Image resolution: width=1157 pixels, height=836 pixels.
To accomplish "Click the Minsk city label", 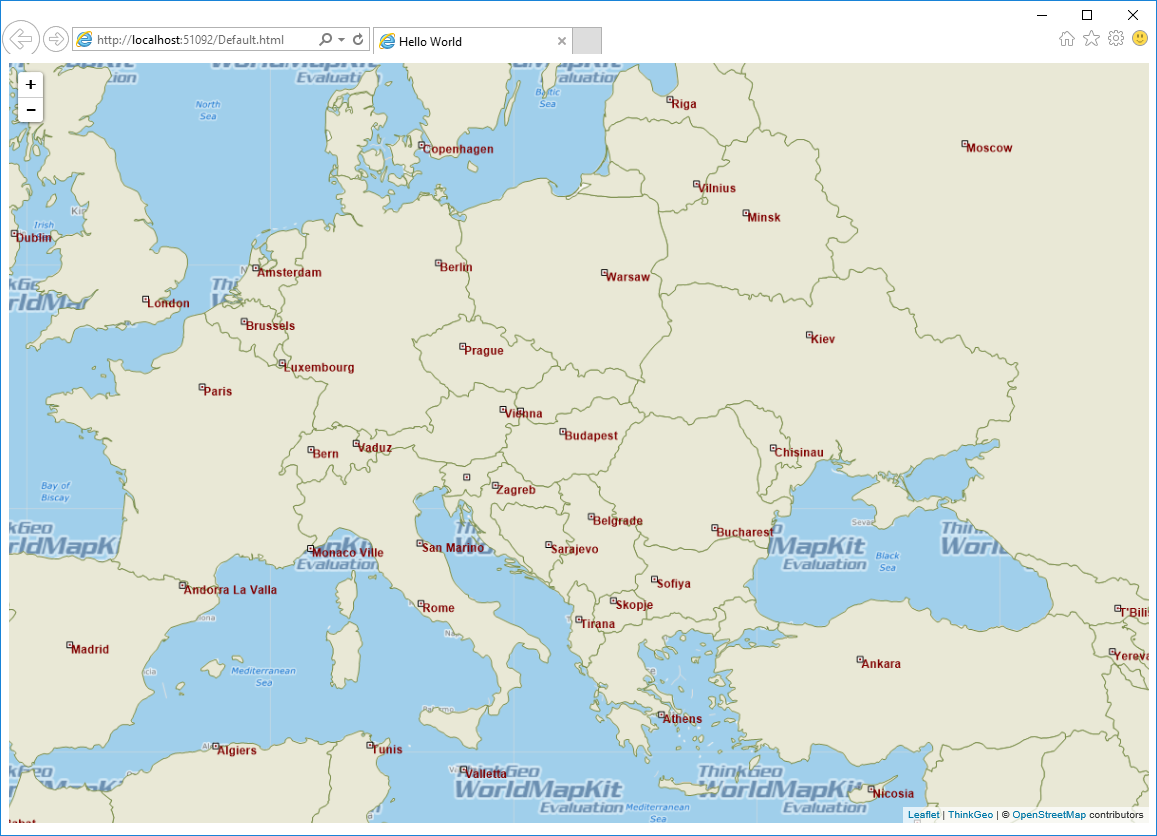I will pyautogui.click(x=764, y=217).
